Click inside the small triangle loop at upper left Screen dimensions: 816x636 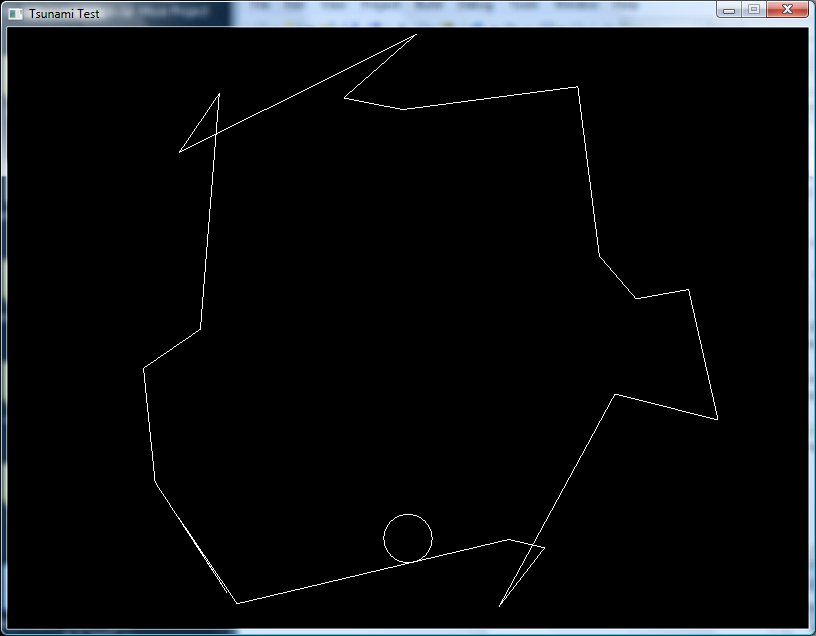206,127
